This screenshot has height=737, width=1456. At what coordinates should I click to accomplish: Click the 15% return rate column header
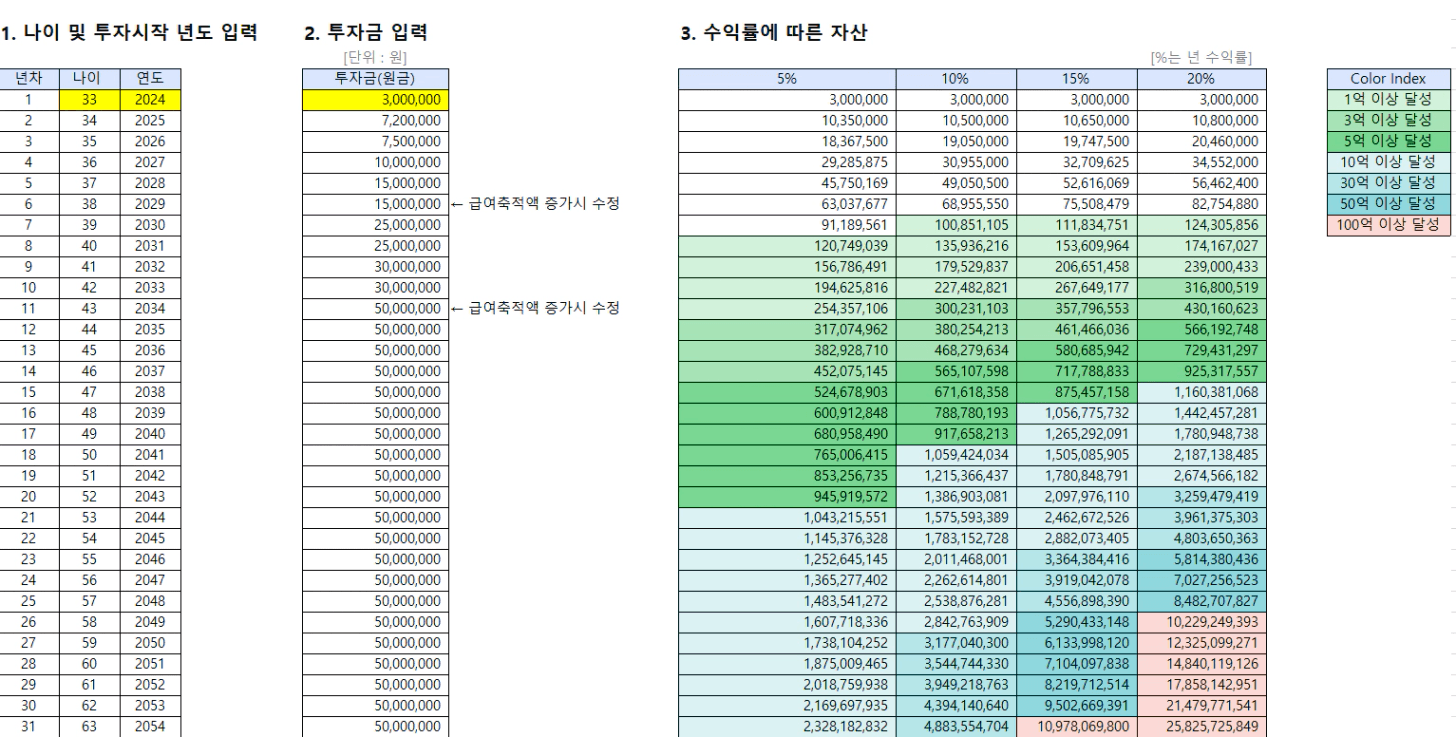[x=1077, y=79]
